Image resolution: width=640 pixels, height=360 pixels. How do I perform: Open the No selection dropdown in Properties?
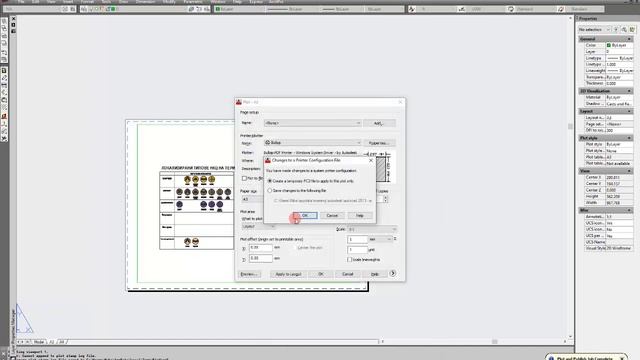594,29
